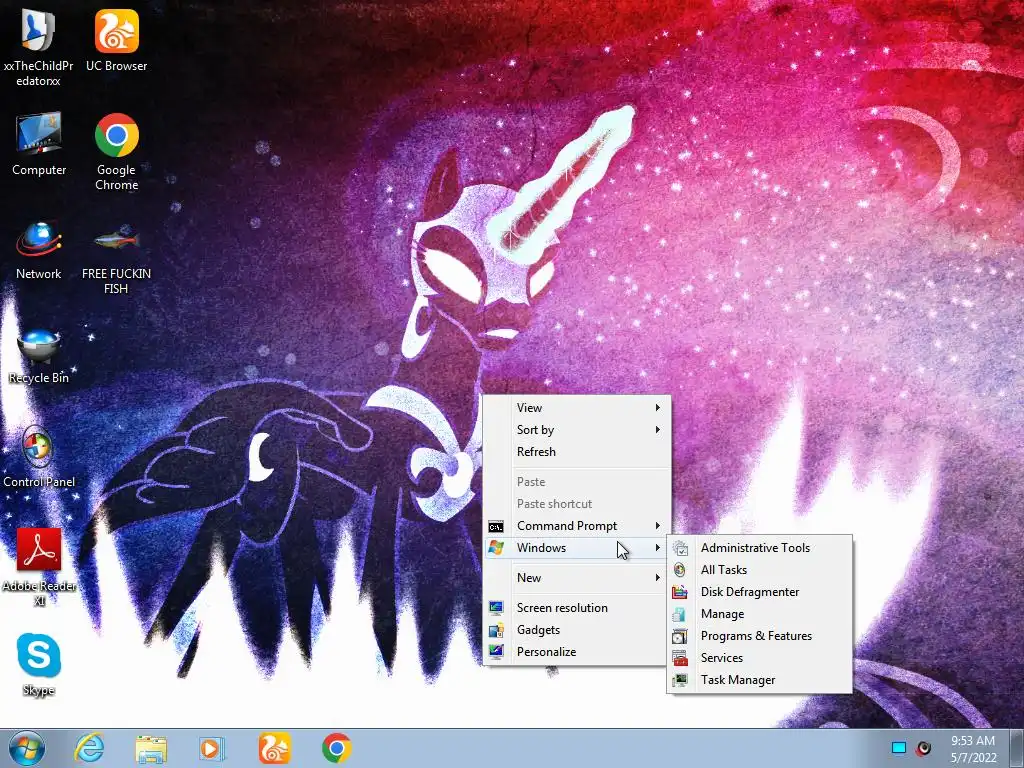Screen dimensions: 1024x768
Task: Select the Google Chrome desktop shortcut
Action: pos(116,152)
